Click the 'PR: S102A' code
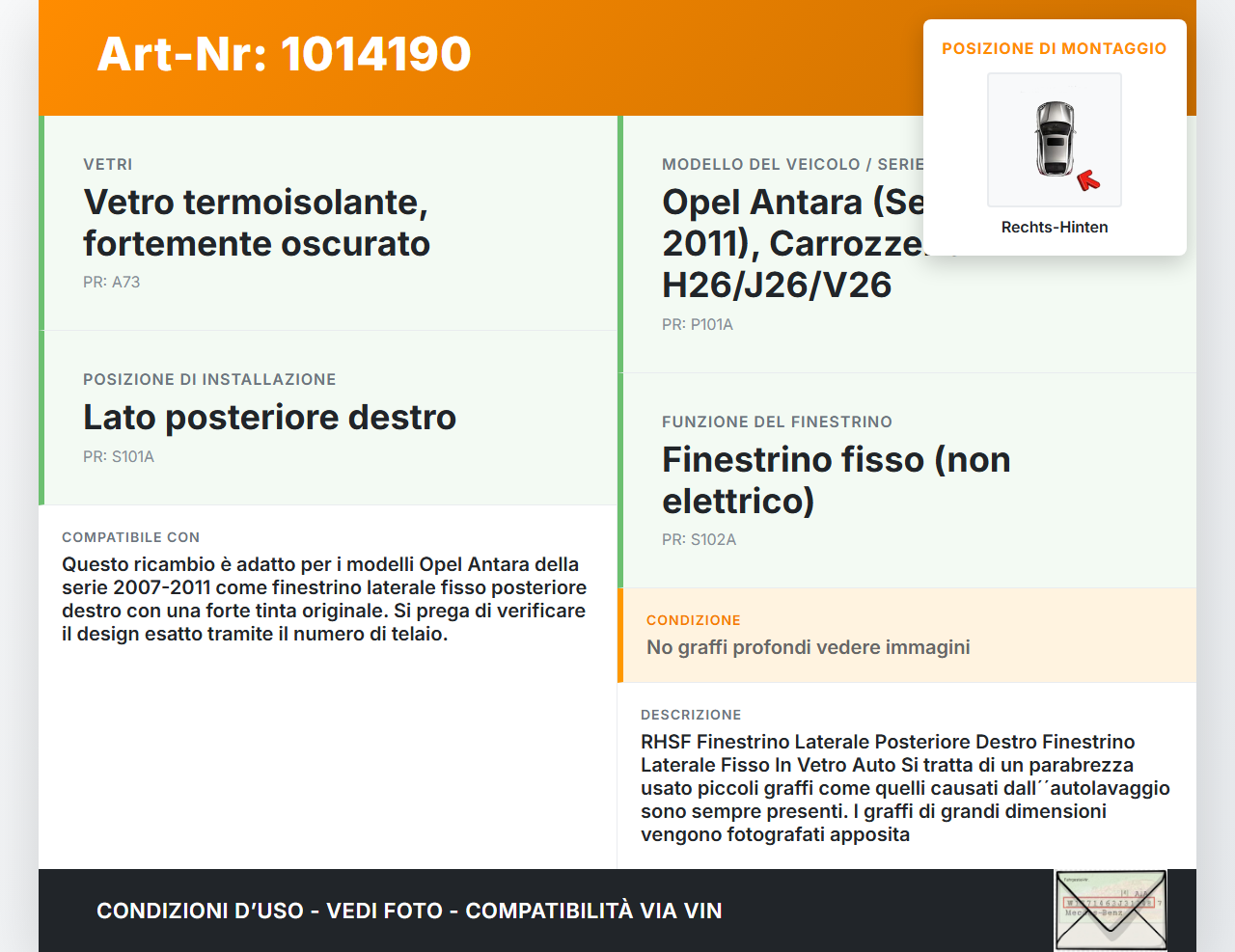The width and height of the screenshot is (1235, 952). [x=700, y=539]
